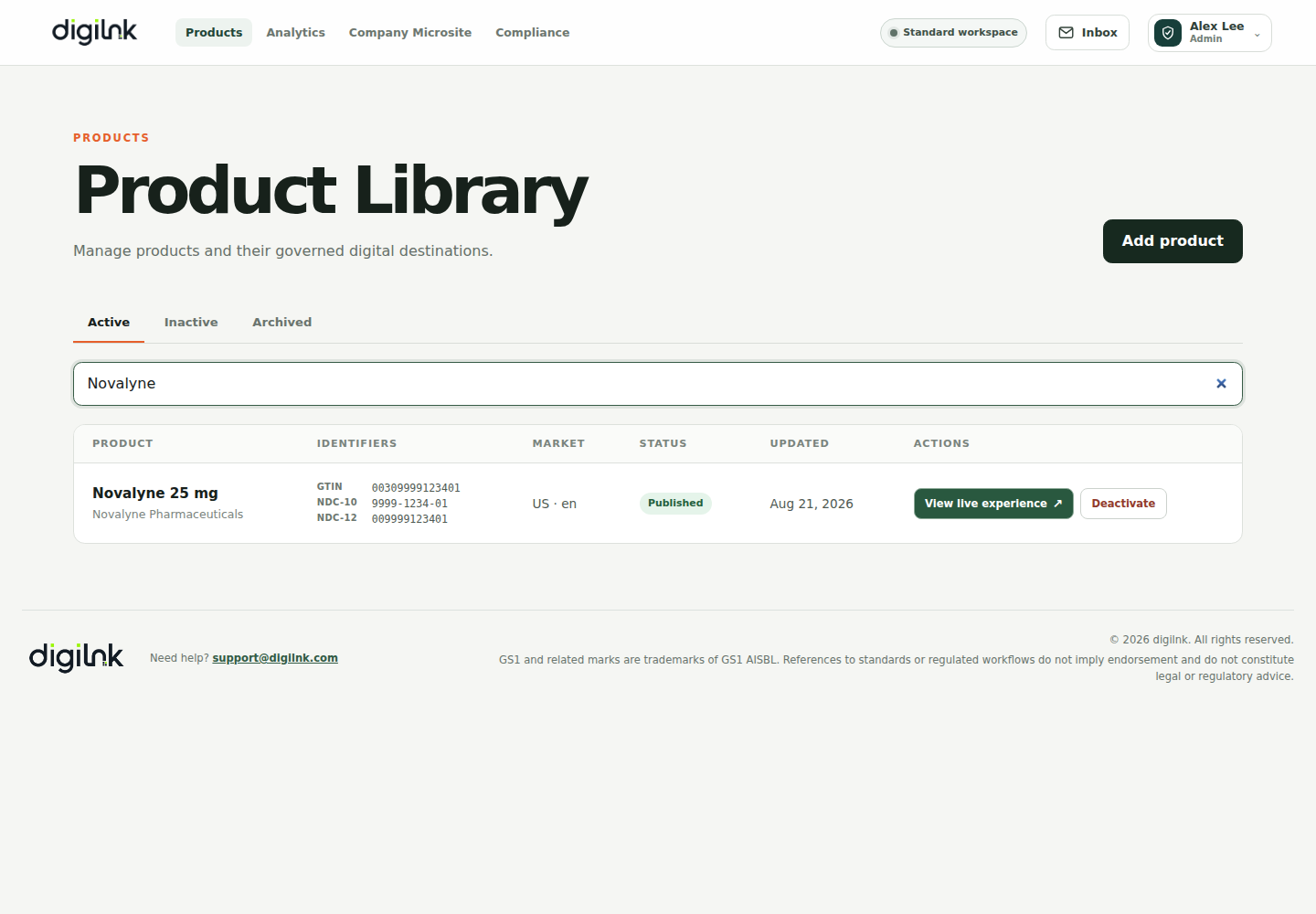Select the Novalyne 25 mg product name

point(155,494)
